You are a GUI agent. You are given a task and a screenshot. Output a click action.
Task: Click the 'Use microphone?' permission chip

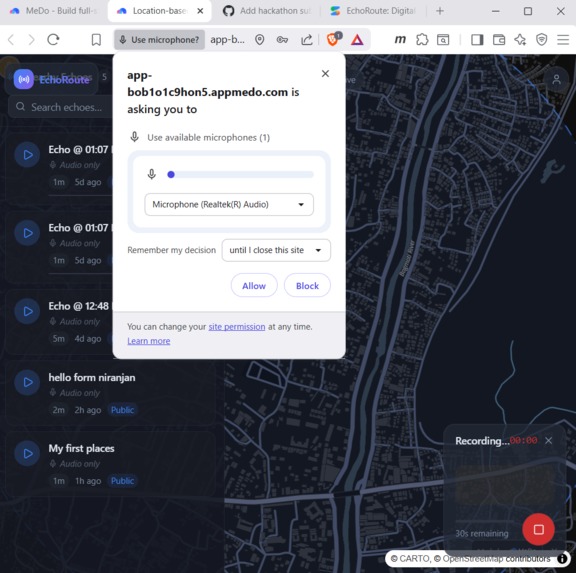[x=159, y=40]
